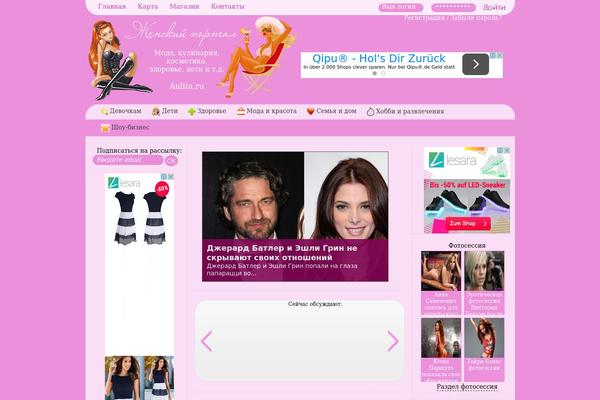This screenshot has width=600, height=400.
Task: Open the Карта menu item
Action: [148, 7]
